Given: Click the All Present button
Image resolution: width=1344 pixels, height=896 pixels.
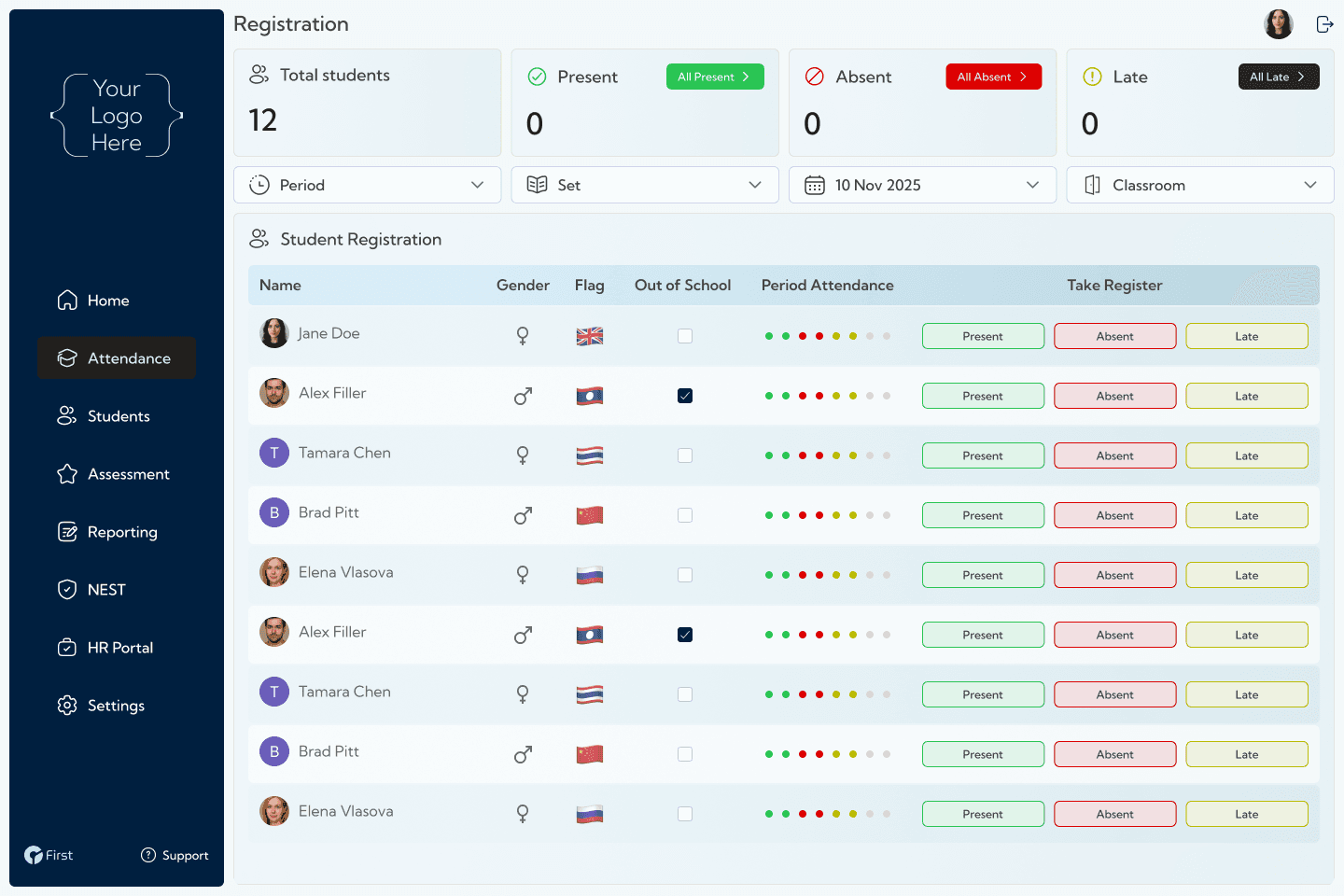Looking at the screenshot, I should [715, 76].
